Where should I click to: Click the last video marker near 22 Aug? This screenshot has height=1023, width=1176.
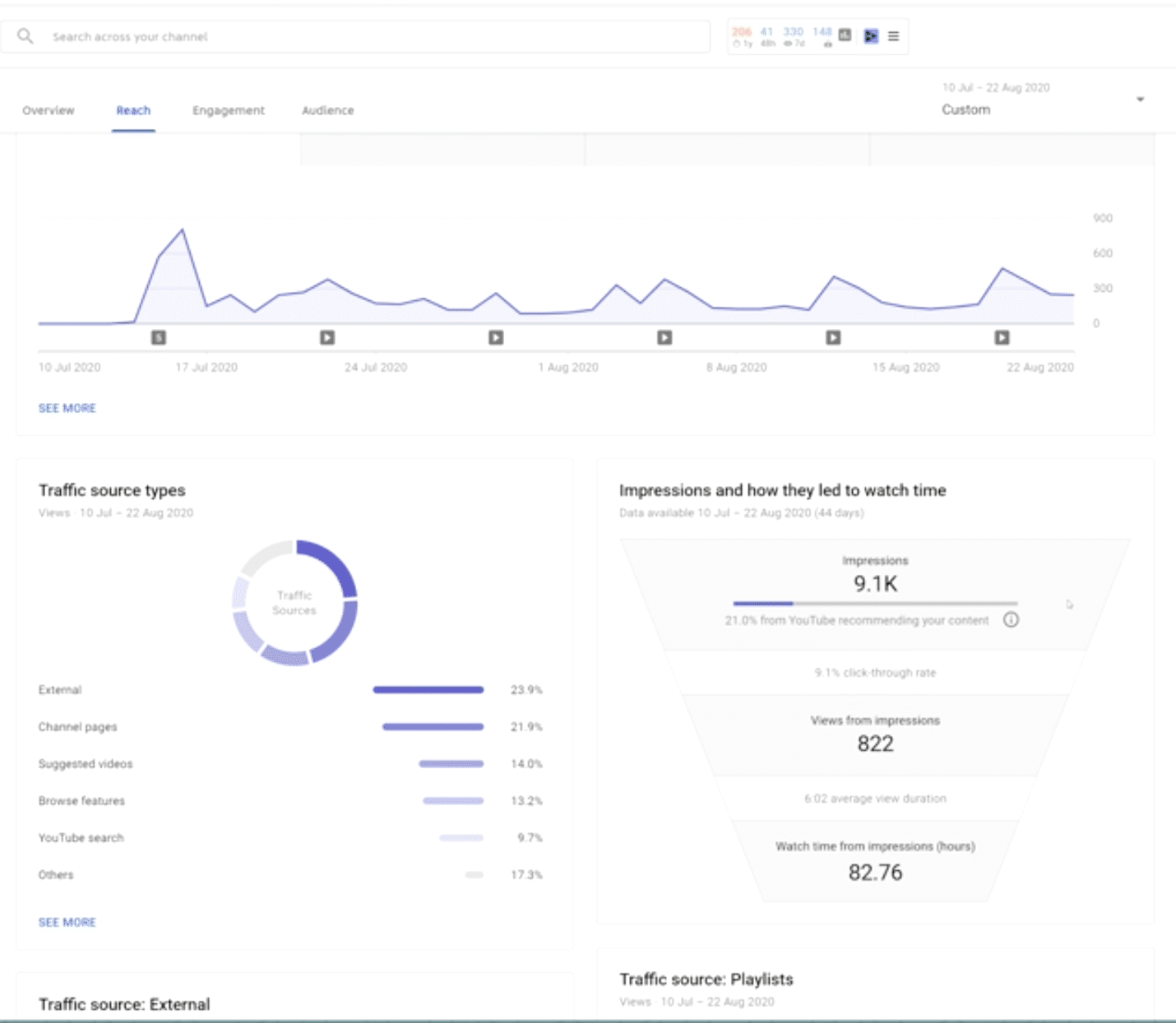pos(1002,337)
